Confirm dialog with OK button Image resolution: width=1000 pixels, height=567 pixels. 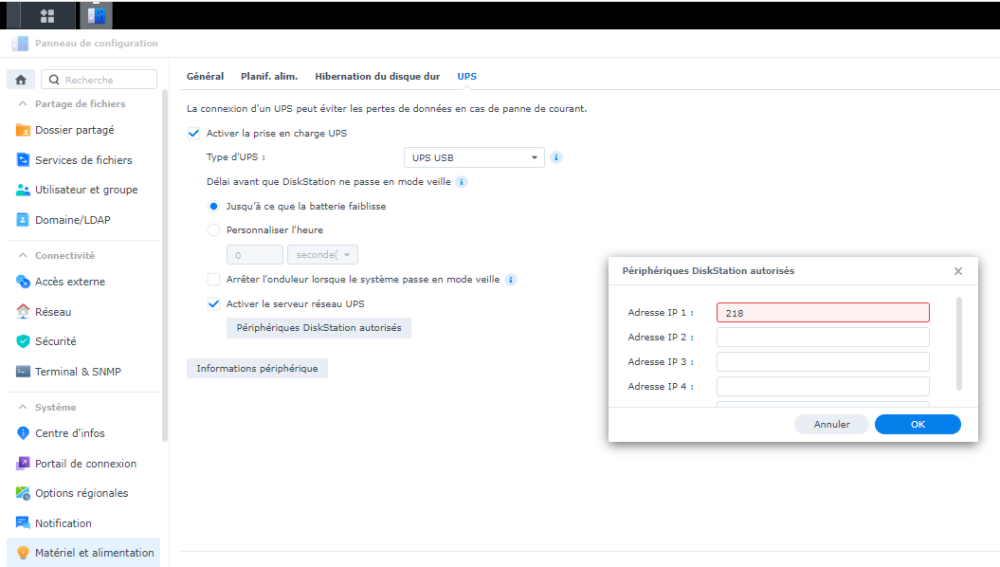[918, 424]
